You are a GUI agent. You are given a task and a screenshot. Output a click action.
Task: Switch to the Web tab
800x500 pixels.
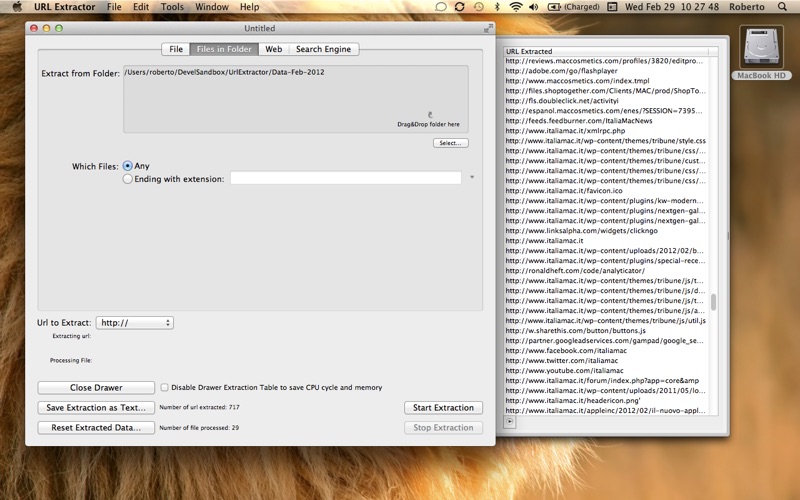point(273,48)
